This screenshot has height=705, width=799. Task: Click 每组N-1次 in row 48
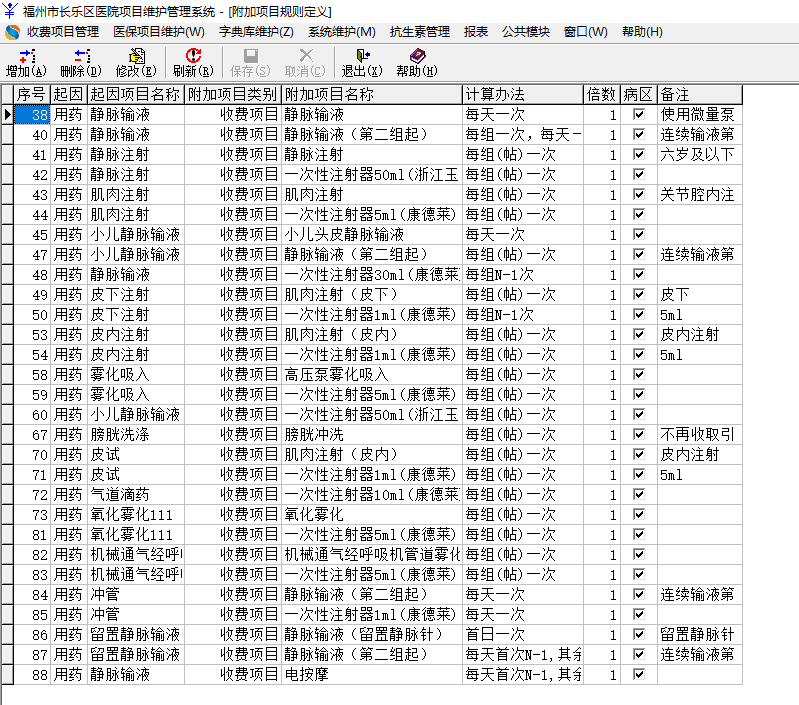(x=522, y=275)
